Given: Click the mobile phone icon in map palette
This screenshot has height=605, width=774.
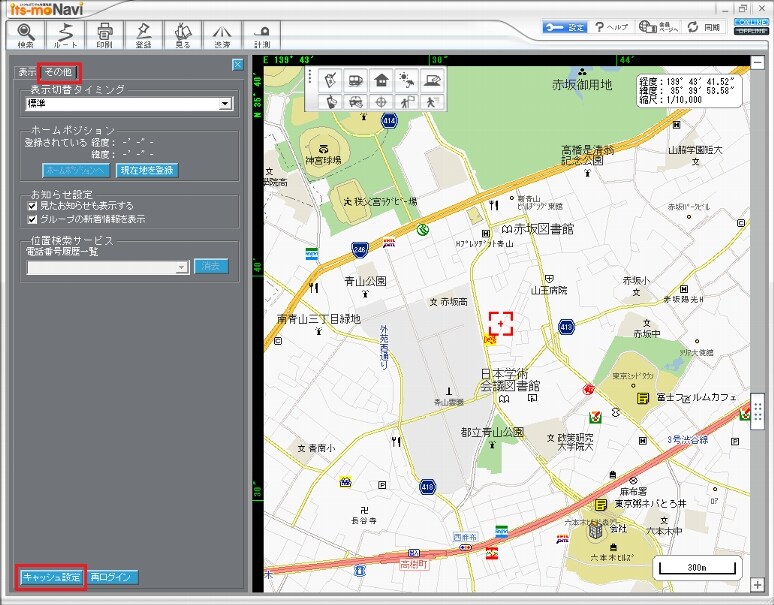Looking at the screenshot, I should 330,102.
